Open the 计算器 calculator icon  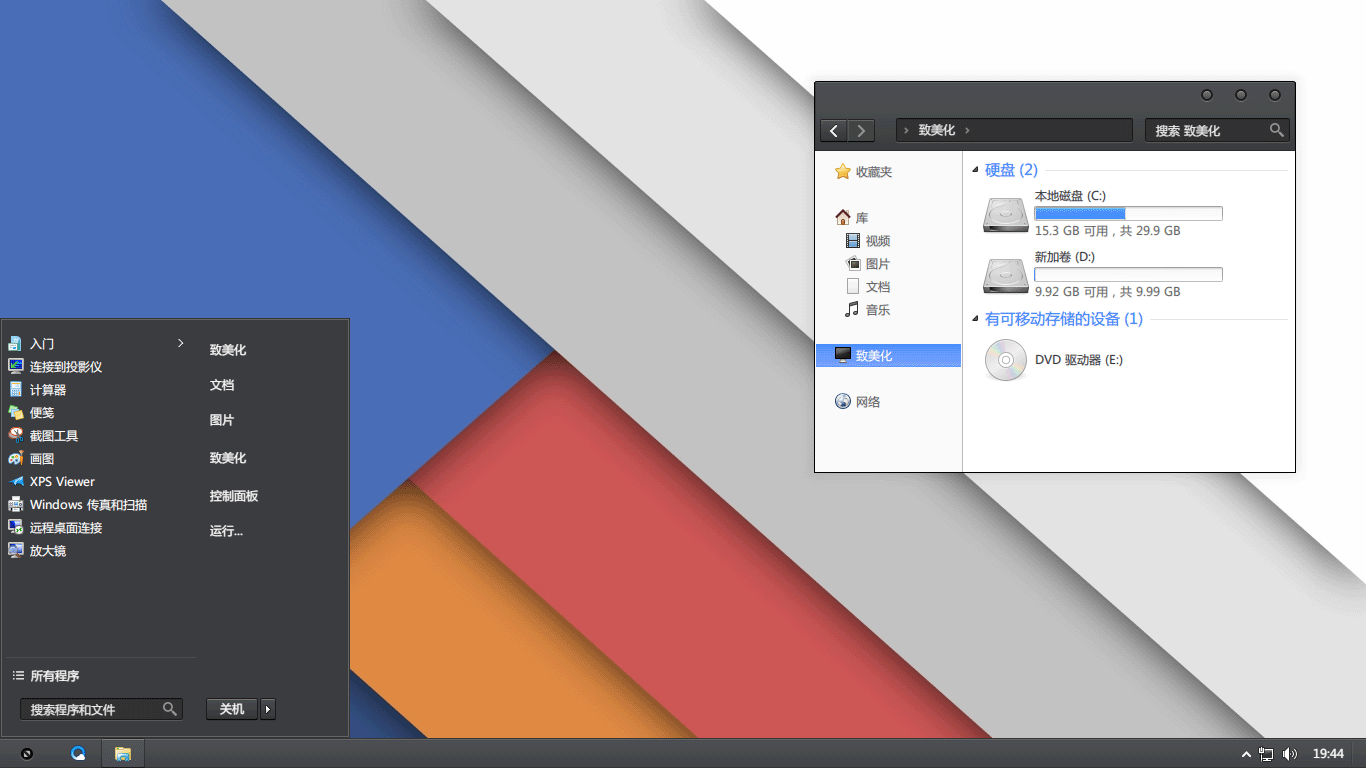pos(16,390)
